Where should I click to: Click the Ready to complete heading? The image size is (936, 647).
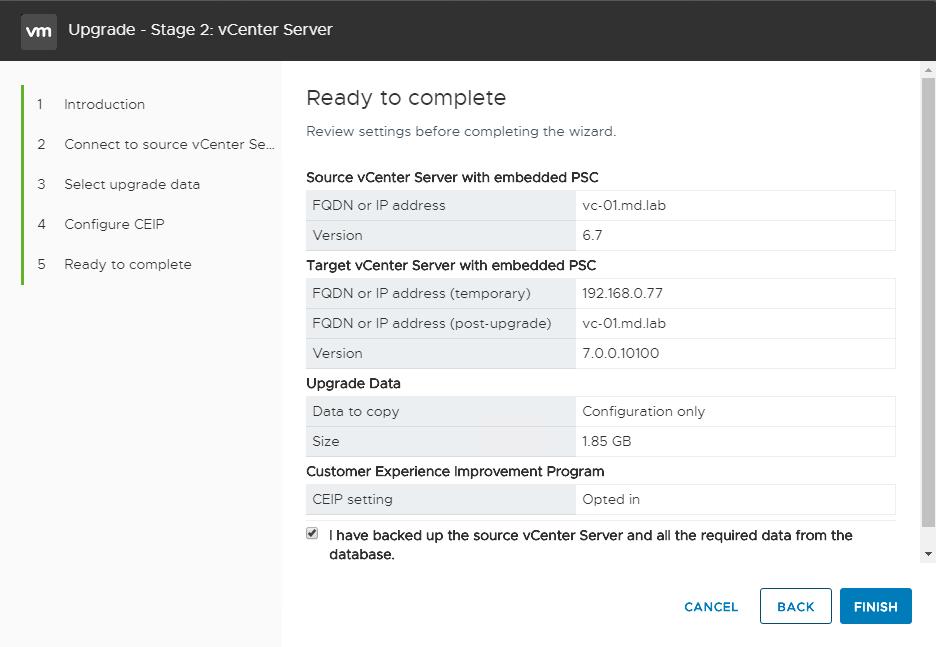pos(406,98)
